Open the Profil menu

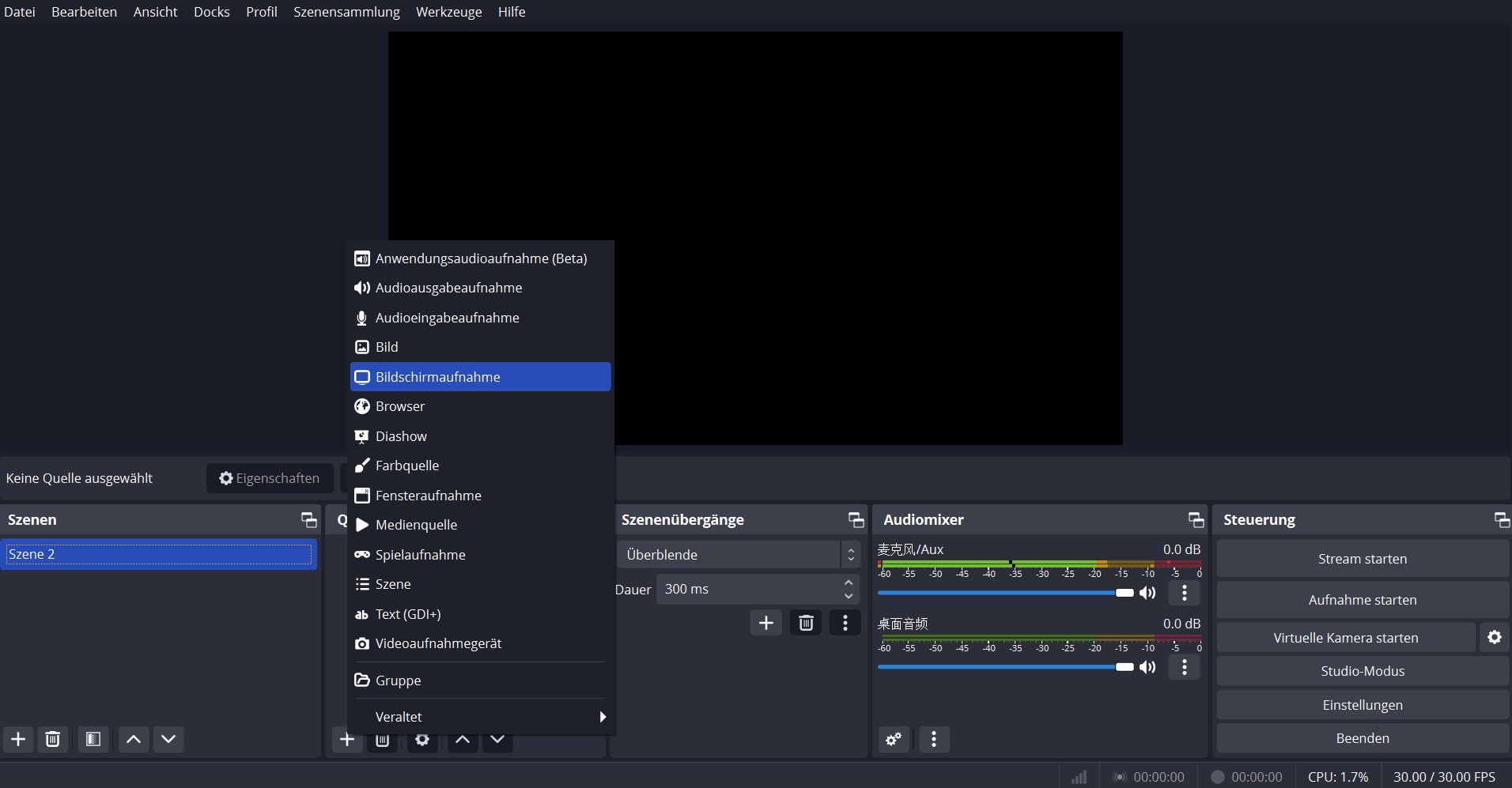261,12
